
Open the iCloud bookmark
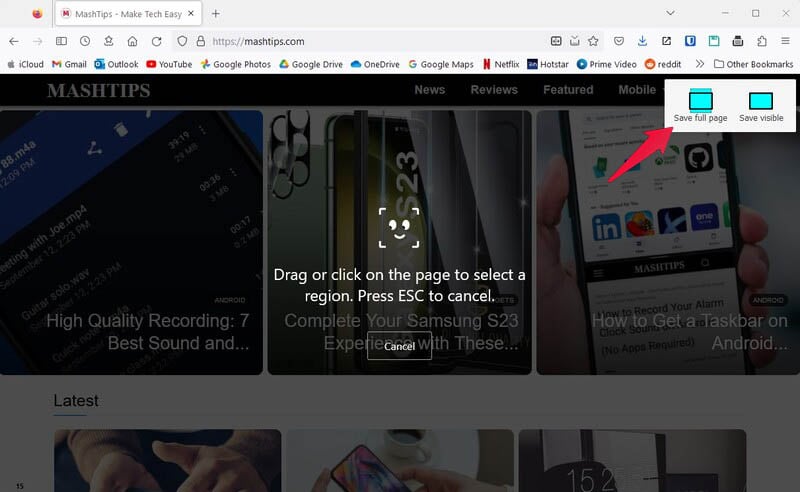[x=26, y=64]
